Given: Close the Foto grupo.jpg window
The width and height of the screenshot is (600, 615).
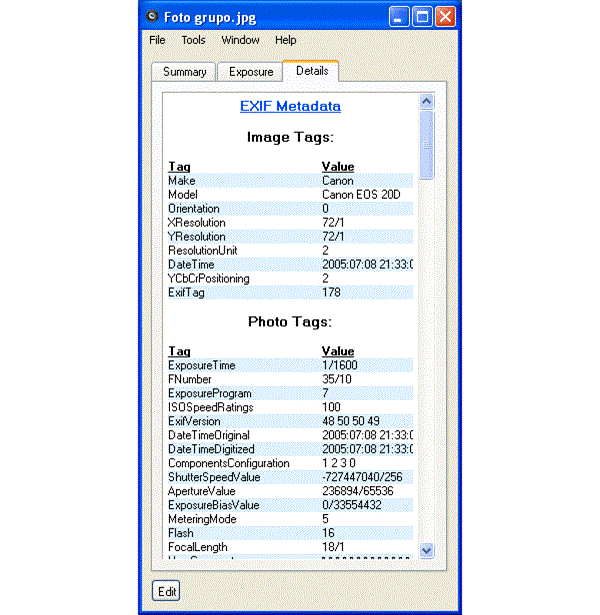Looking at the screenshot, I should point(445,17).
